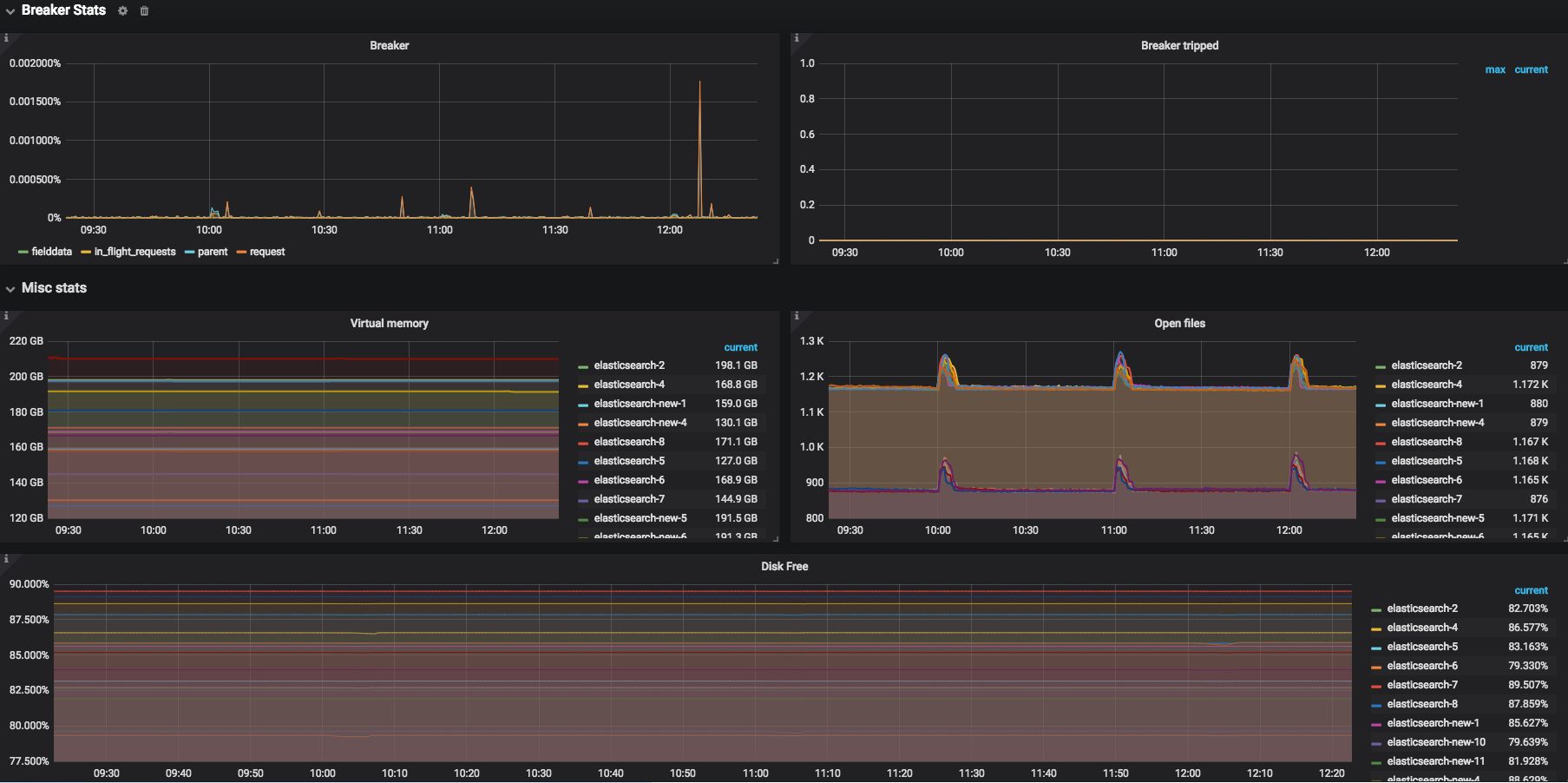
Task: Sort Breaker tripped legend by max
Action: pos(1494,69)
